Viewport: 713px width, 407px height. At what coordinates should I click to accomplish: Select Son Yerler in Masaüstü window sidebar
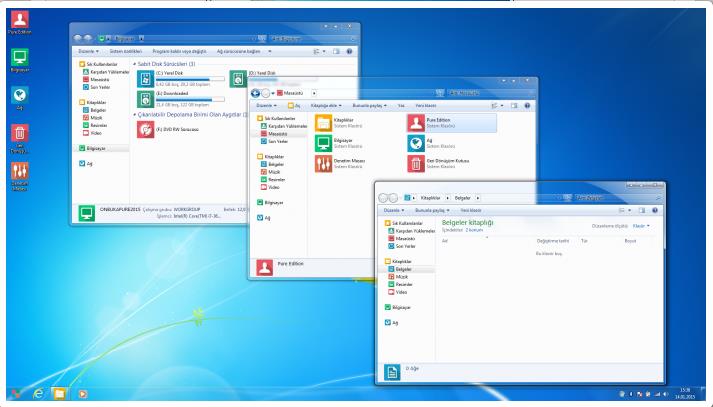277,141
